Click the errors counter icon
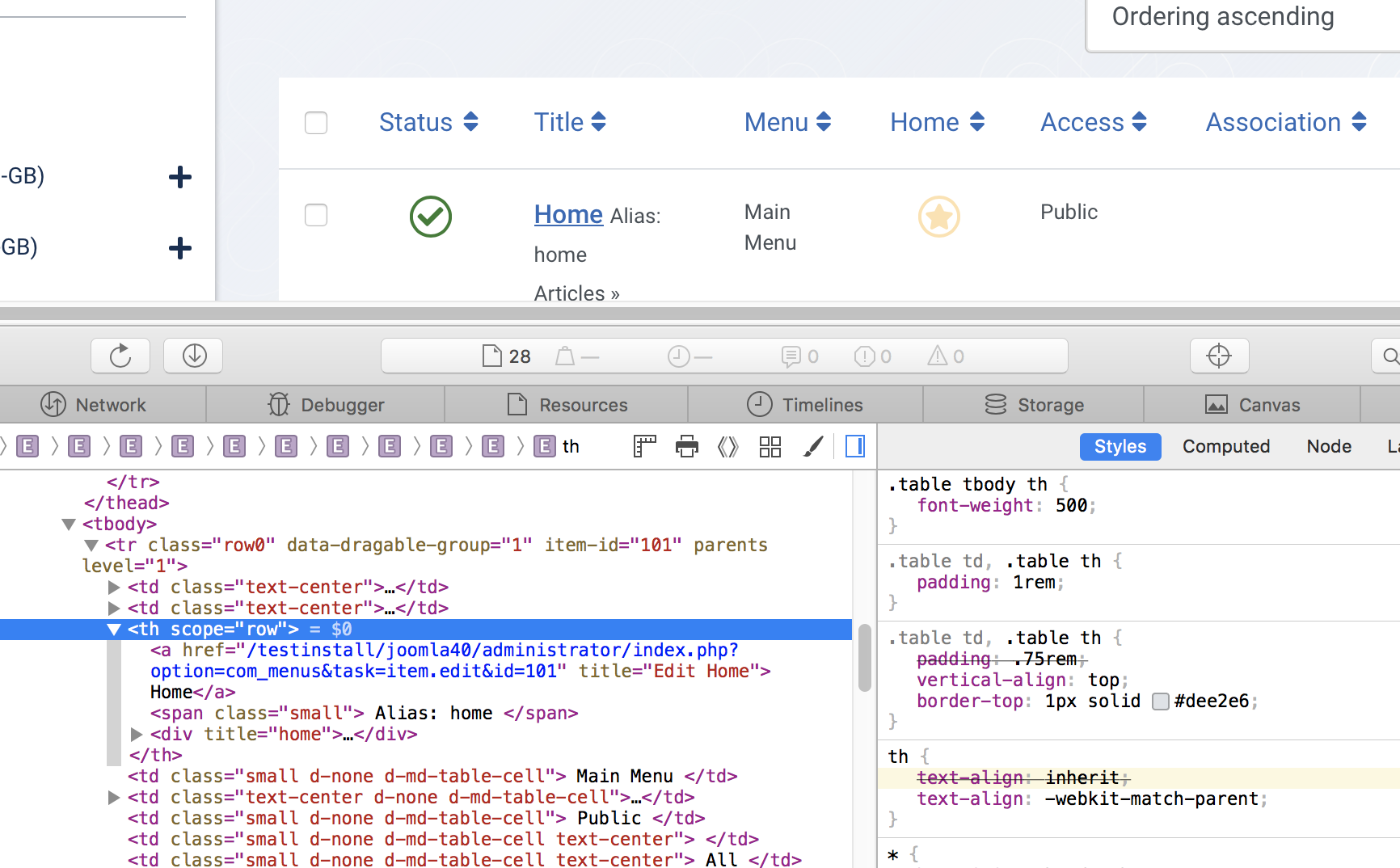 (864, 356)
